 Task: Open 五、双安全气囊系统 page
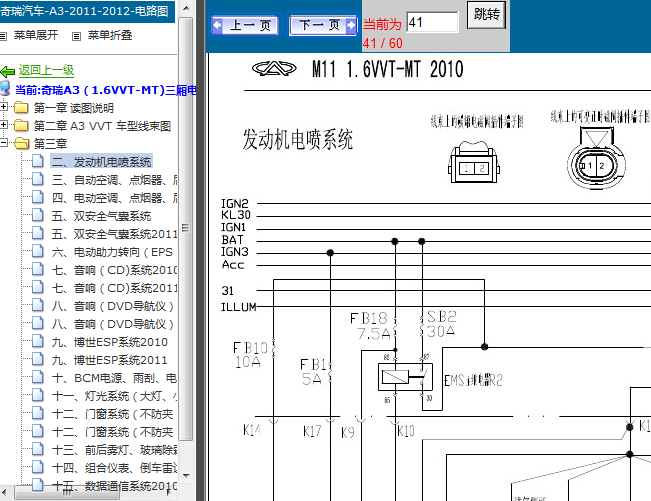101,216
